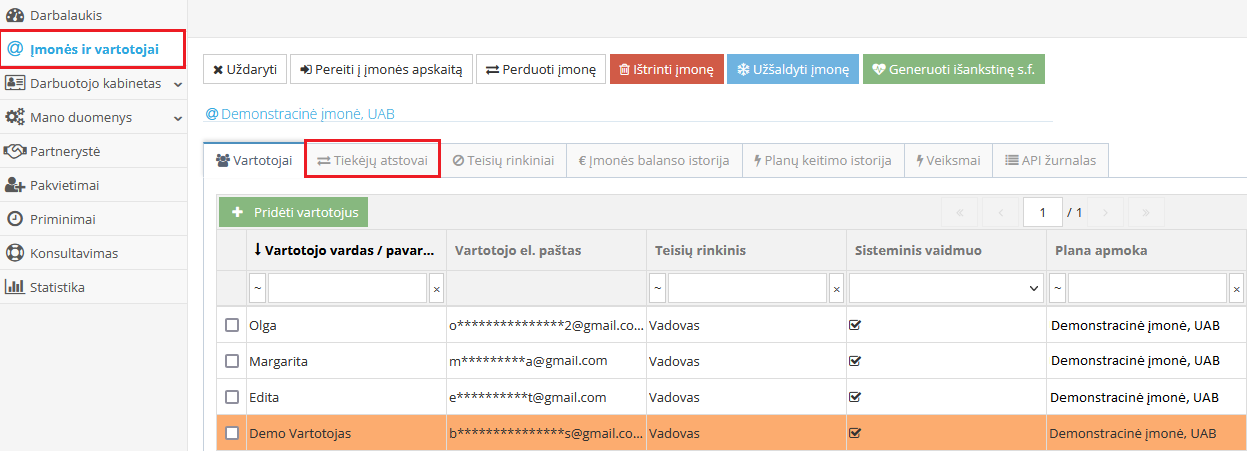Open Sisteminis vaidmuo filter dropdown
This screenshot has width=1249, height=457.
pyautogui.click(x=945, y=288)
